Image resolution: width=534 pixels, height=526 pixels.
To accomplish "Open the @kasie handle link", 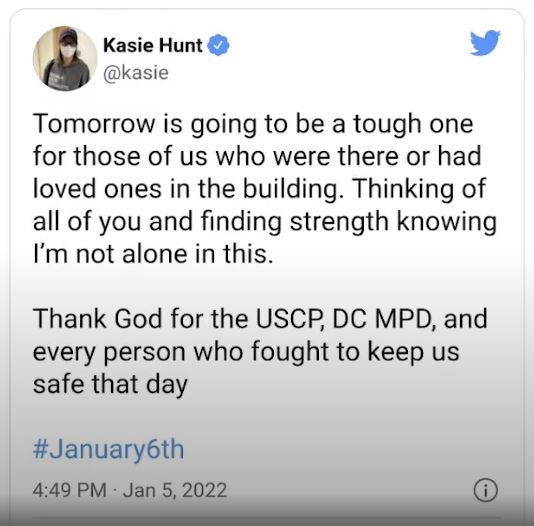I will pos(136,73).
